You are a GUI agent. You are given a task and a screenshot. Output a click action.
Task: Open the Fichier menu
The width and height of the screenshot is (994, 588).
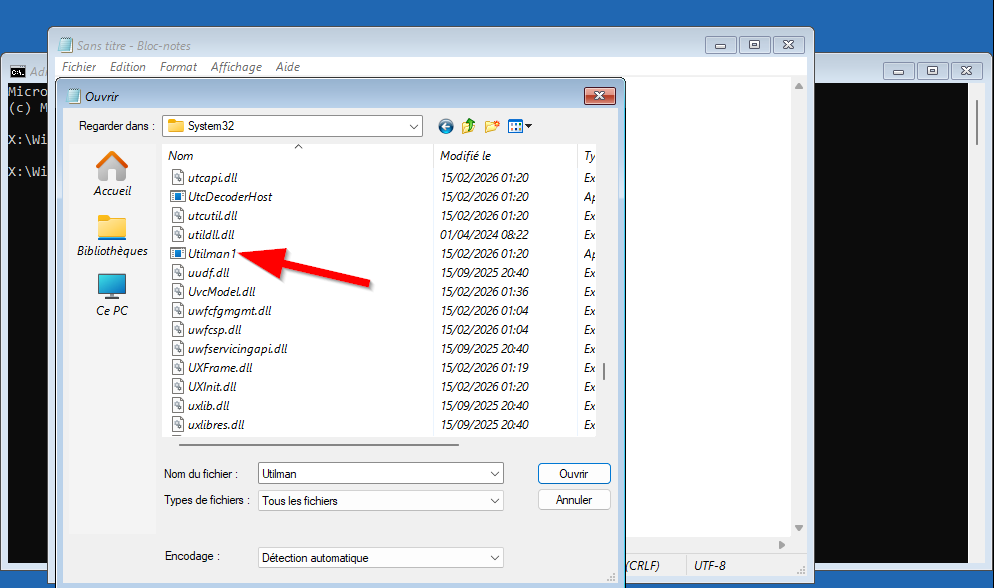coord(79,67)
